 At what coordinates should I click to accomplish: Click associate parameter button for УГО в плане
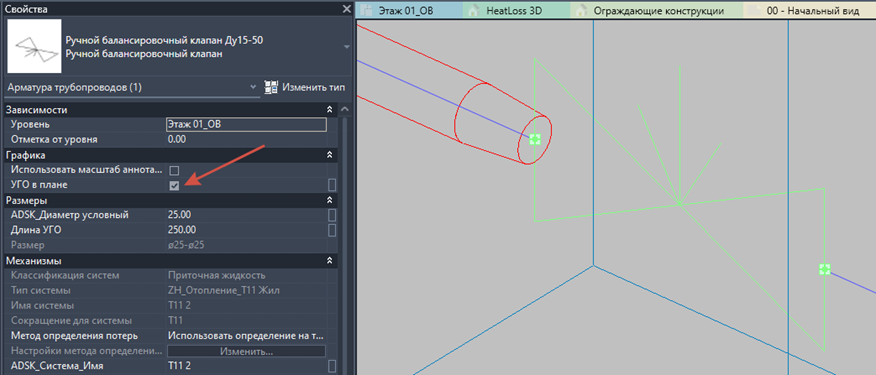click(332, 185)
